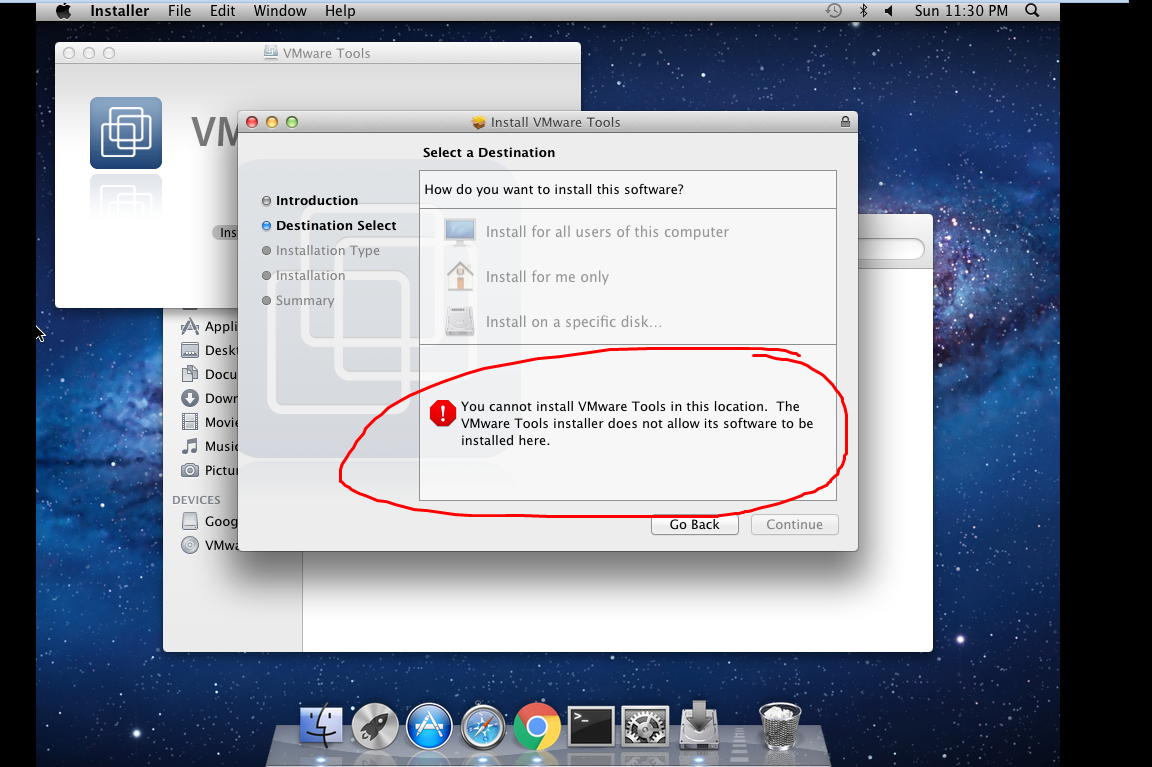Open Safari compass from the Dock
The height and width of the screenshot is (767, 1152).
[x=483, y=727]
